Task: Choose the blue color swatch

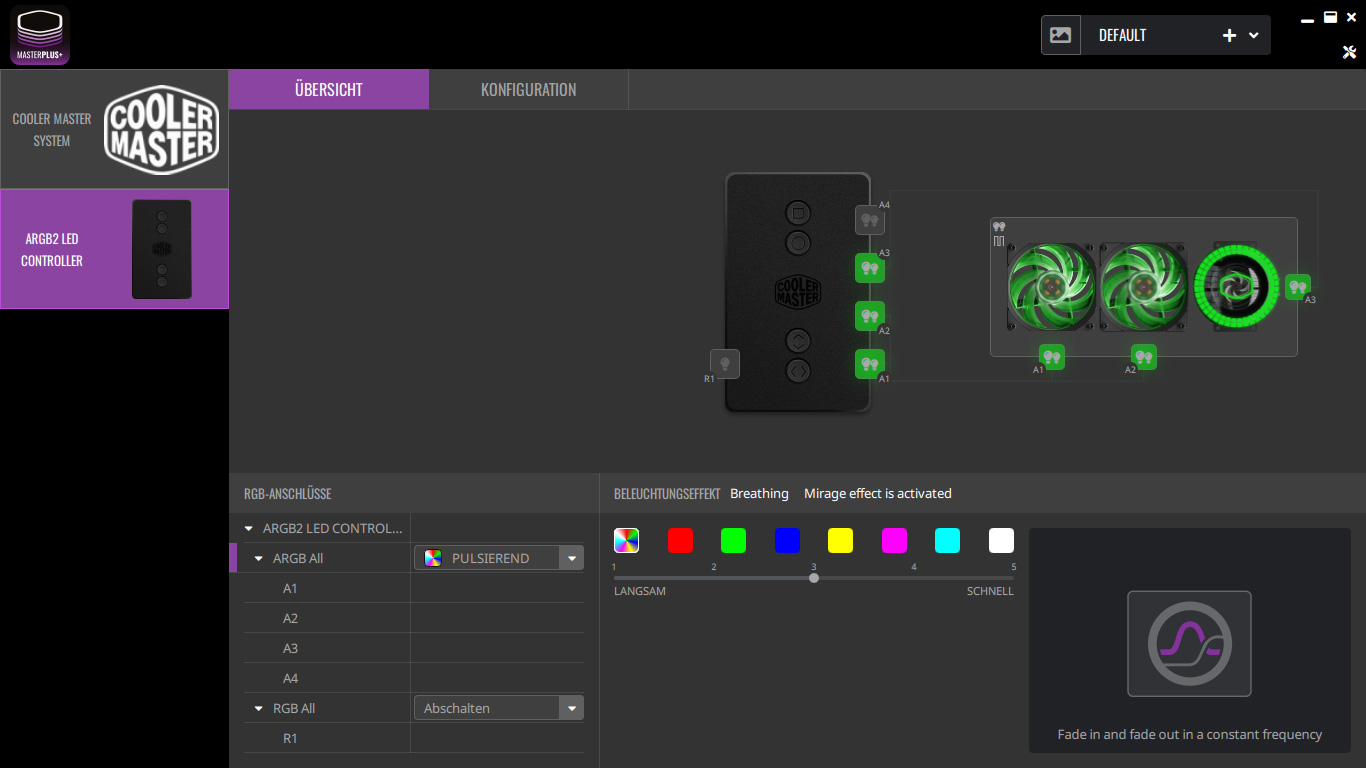Action: (x=787, y=541)
